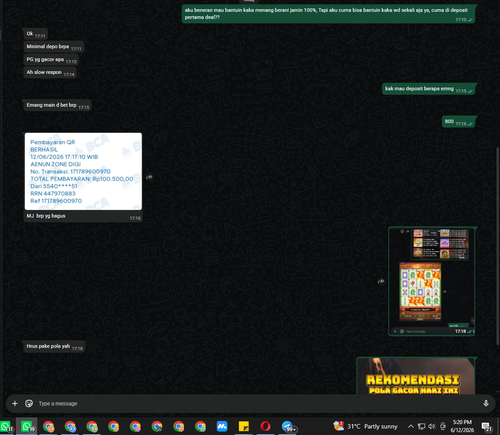Open the attach plus menu
This screenshot has height=435, width=500.
[15, 404]
